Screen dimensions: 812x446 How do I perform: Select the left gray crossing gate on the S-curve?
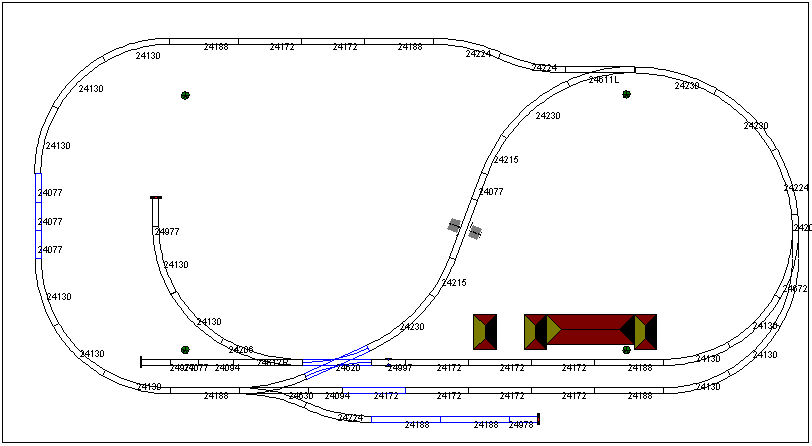(x=454, y=227)
